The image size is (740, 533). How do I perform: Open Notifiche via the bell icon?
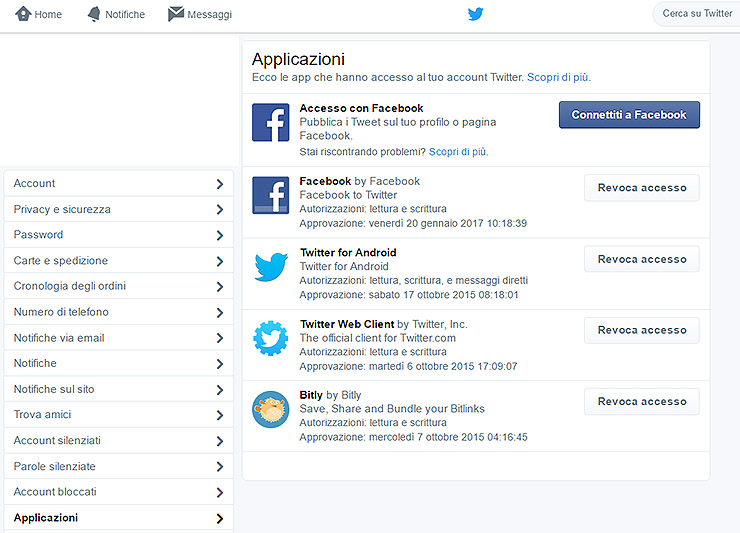94,14
